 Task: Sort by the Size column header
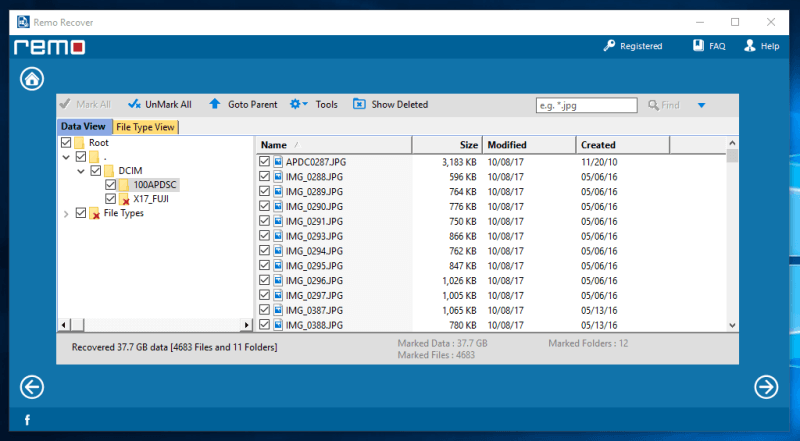(447, 145)
